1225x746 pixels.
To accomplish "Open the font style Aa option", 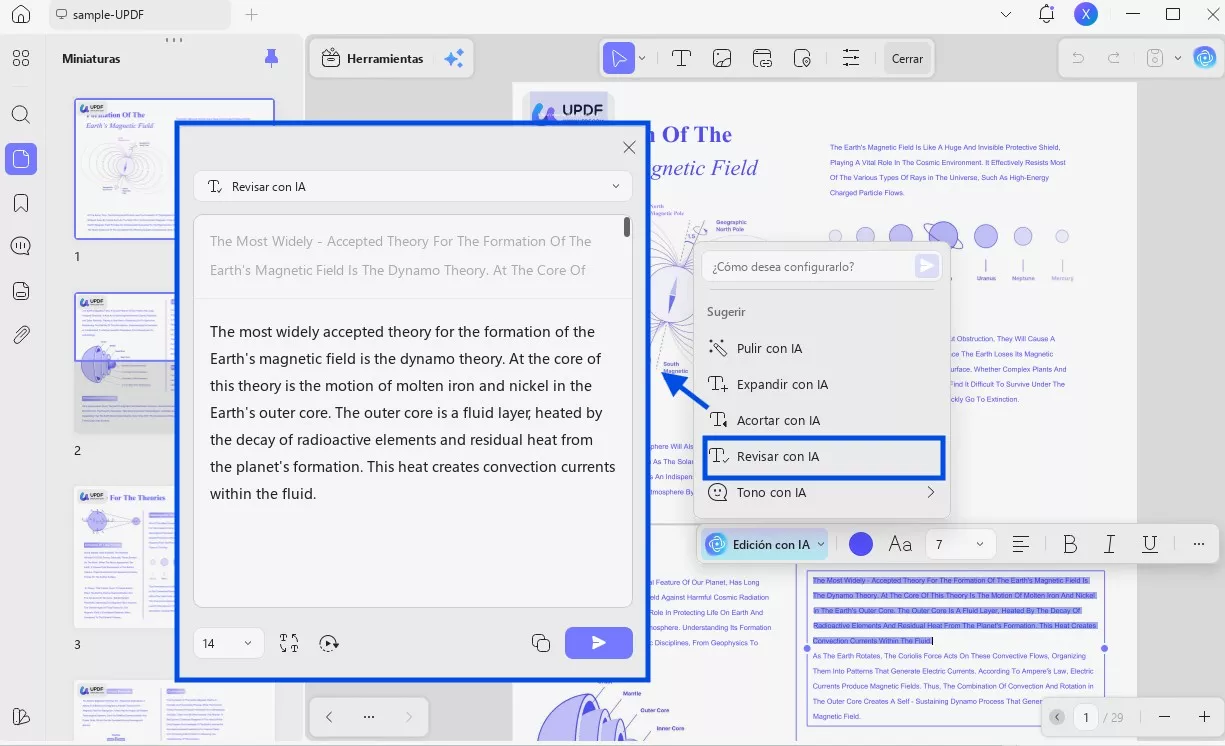I will (900, 544).
